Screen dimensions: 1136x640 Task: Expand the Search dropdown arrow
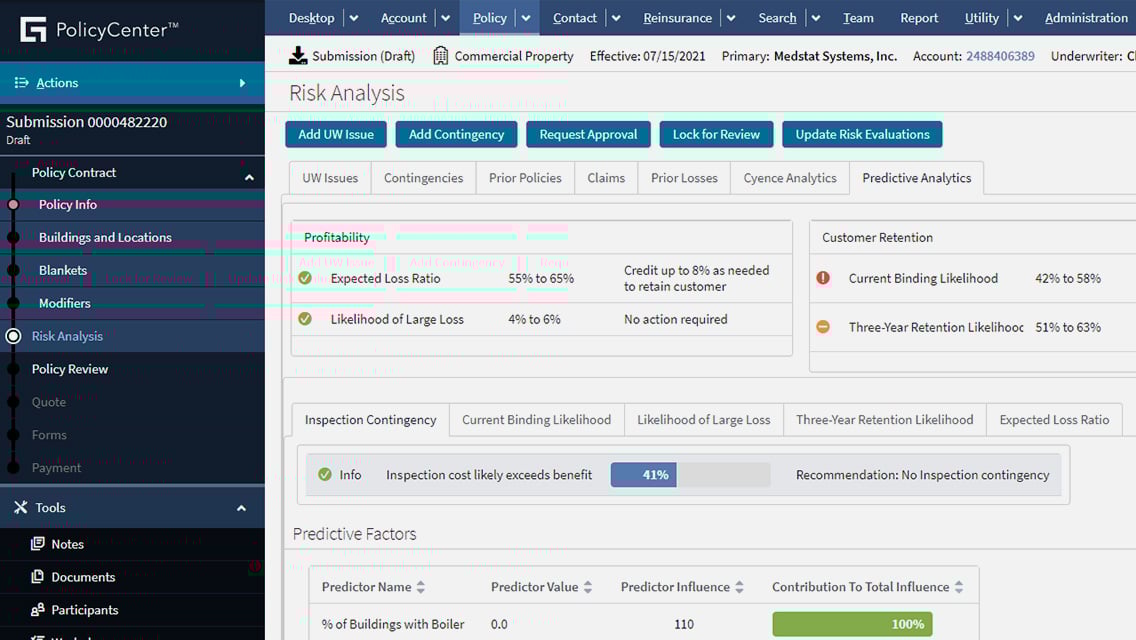click(815, 17)
